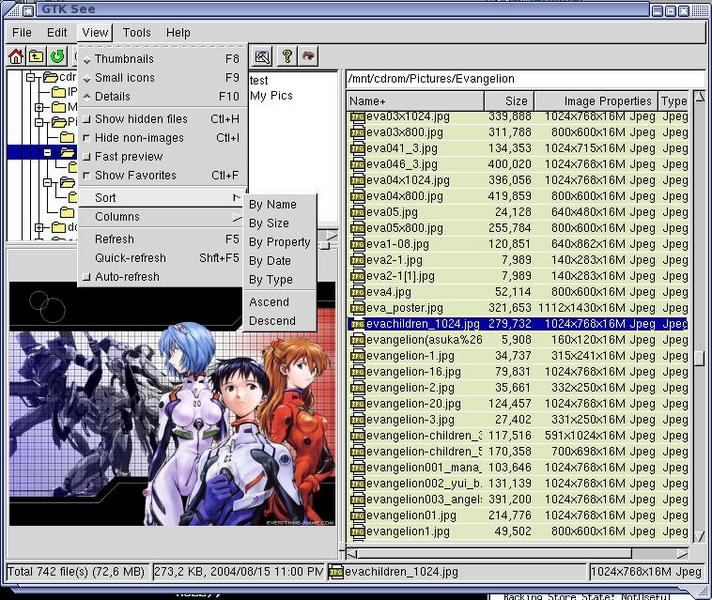The image size is (712, 600).
Task: Click JPG icon beside eva_poster.jpg
Action: (357, 308)
